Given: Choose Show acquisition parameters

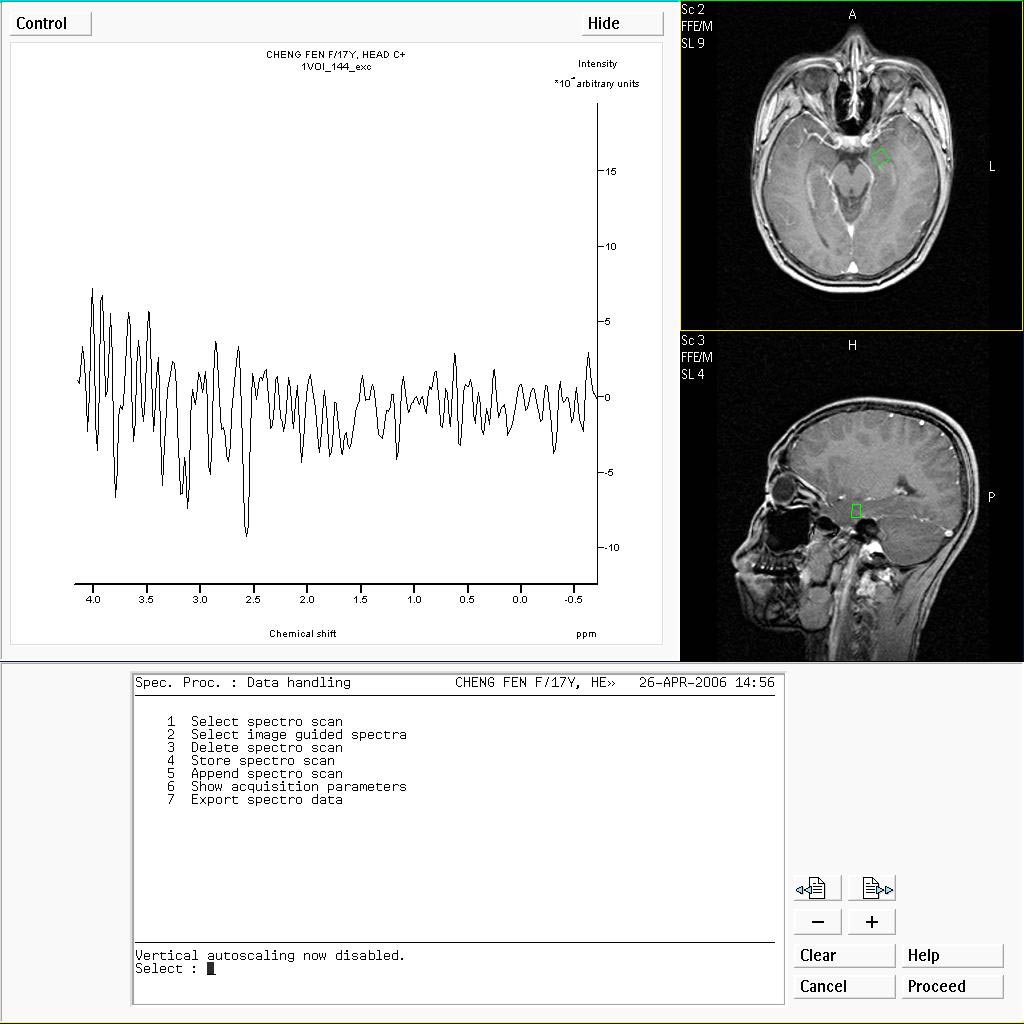Looking at the screenshot, I should 298,786.
